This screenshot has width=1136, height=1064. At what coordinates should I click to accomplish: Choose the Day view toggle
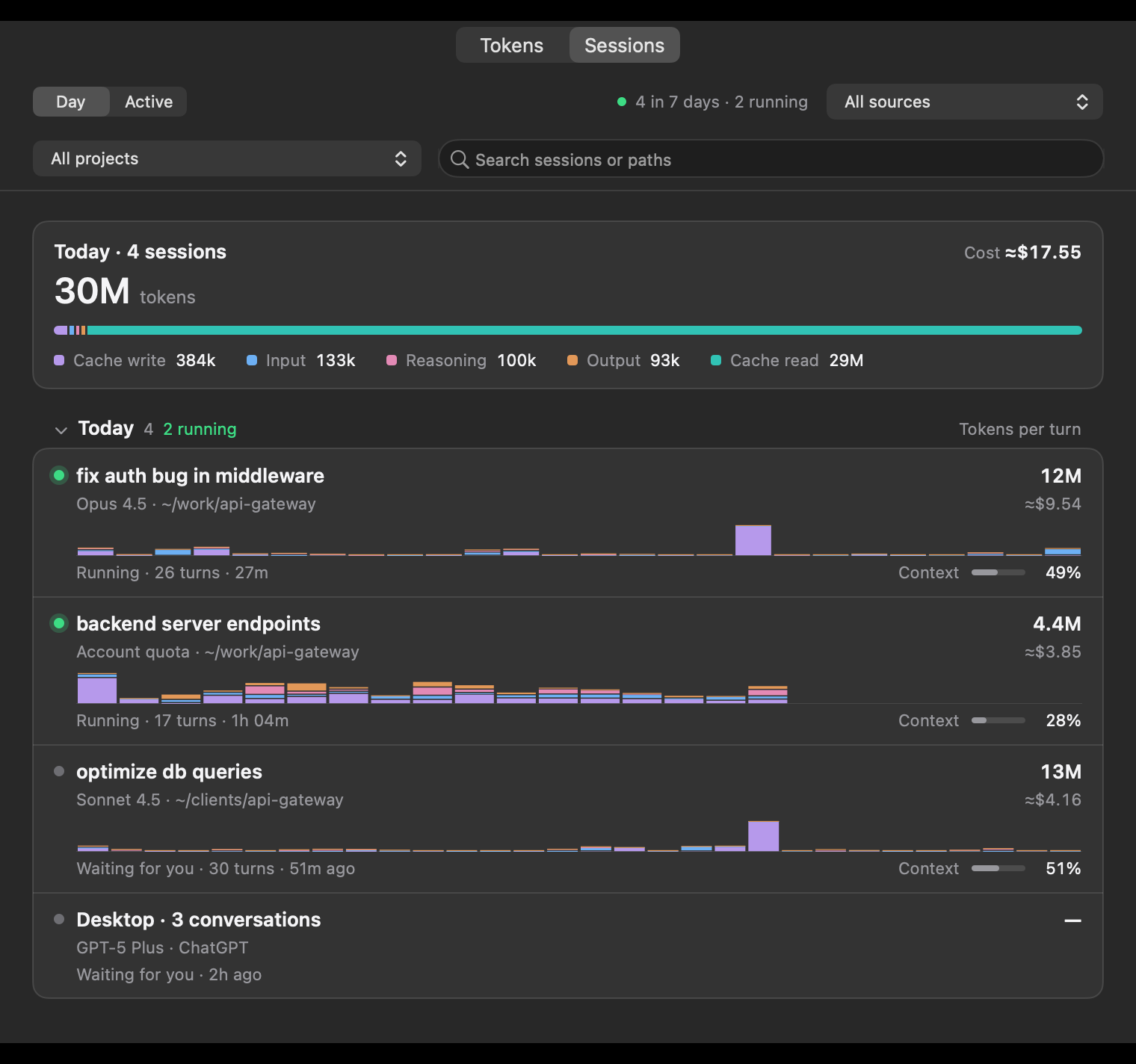click(71, 102)
